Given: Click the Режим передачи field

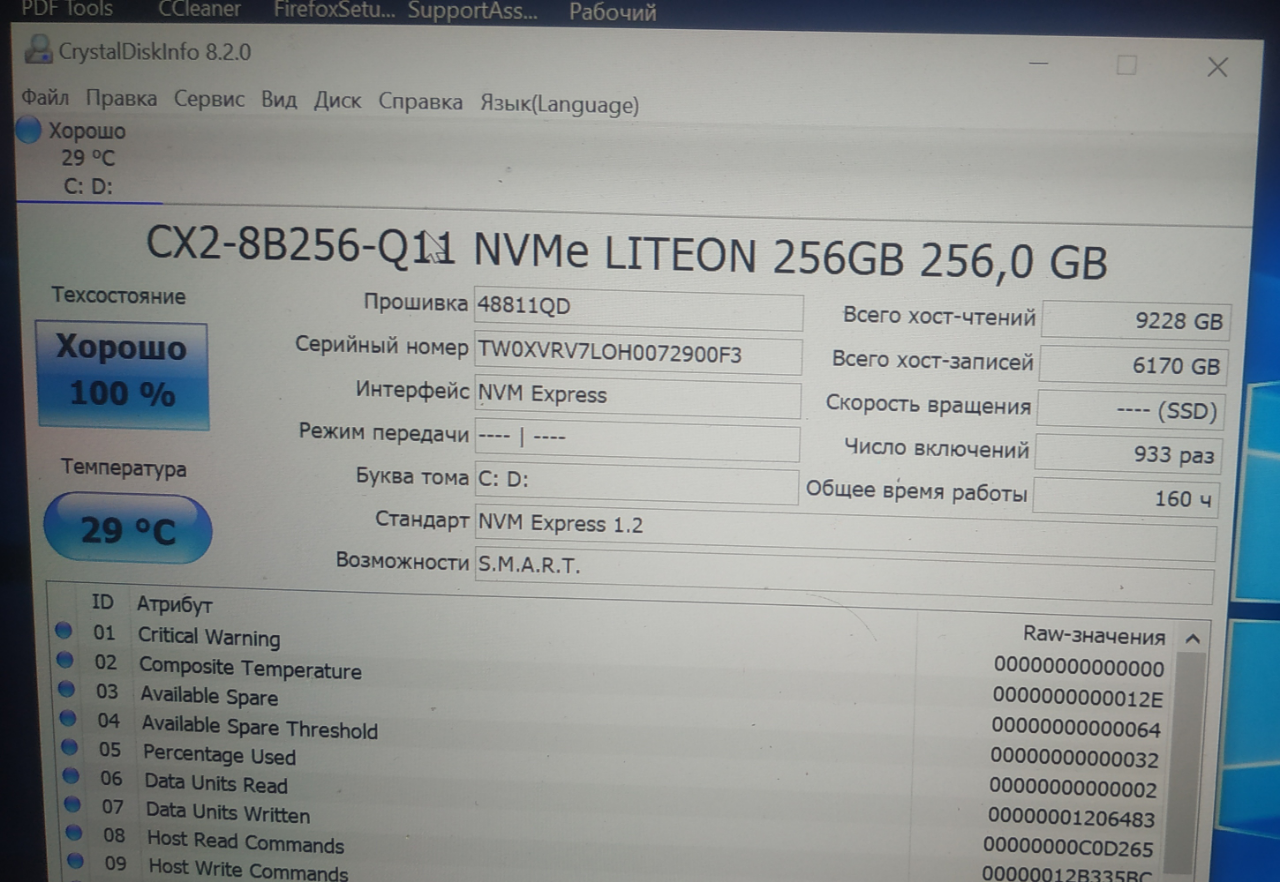Looking at the screenshot, I should coord(637,441).
